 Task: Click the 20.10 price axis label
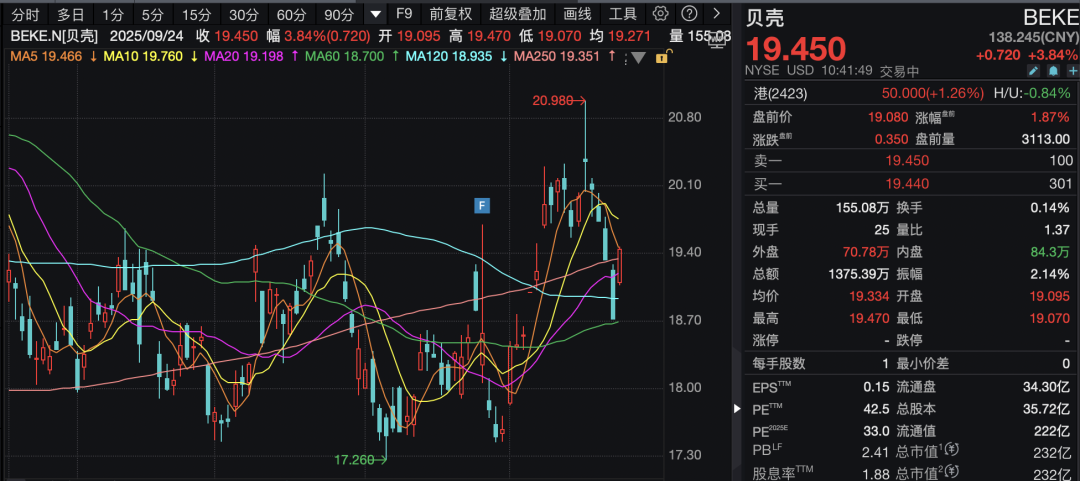[687, 184]
